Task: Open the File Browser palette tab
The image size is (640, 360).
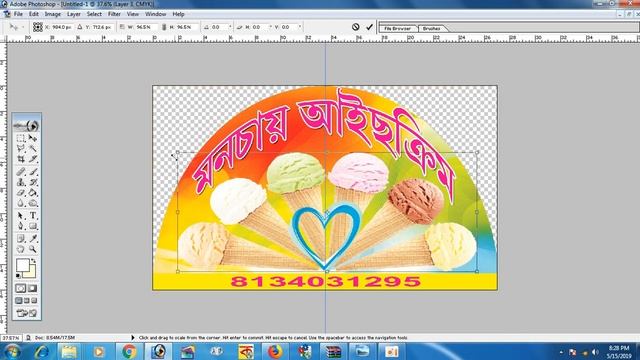Action: click(x=398, y=29)
